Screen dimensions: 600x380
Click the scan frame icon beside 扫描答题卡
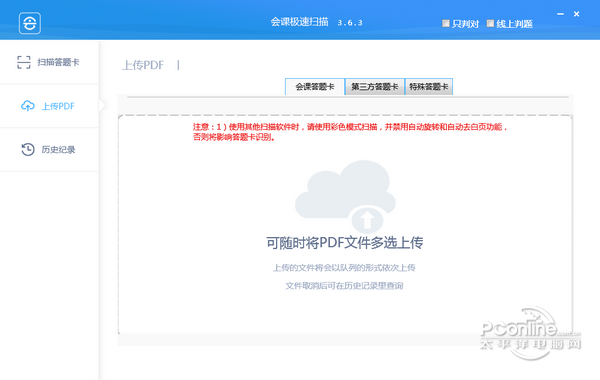(24, 62)
